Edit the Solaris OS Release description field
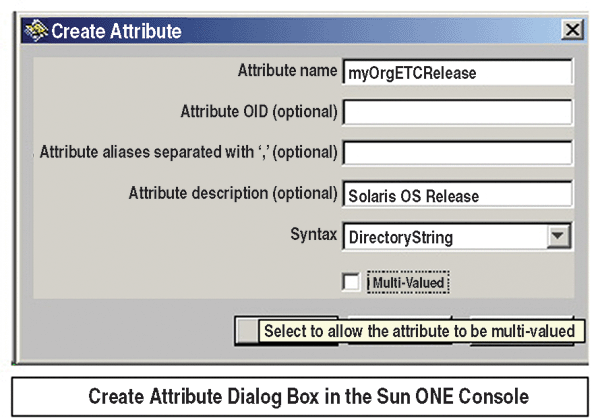 click(457, 194)
